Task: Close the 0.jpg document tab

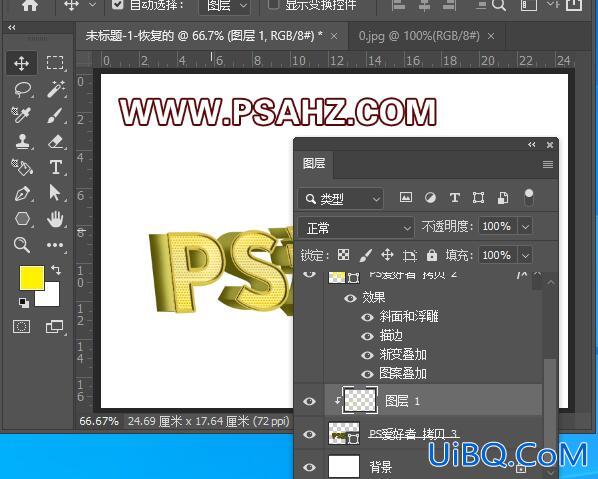Action: [491, 36]
